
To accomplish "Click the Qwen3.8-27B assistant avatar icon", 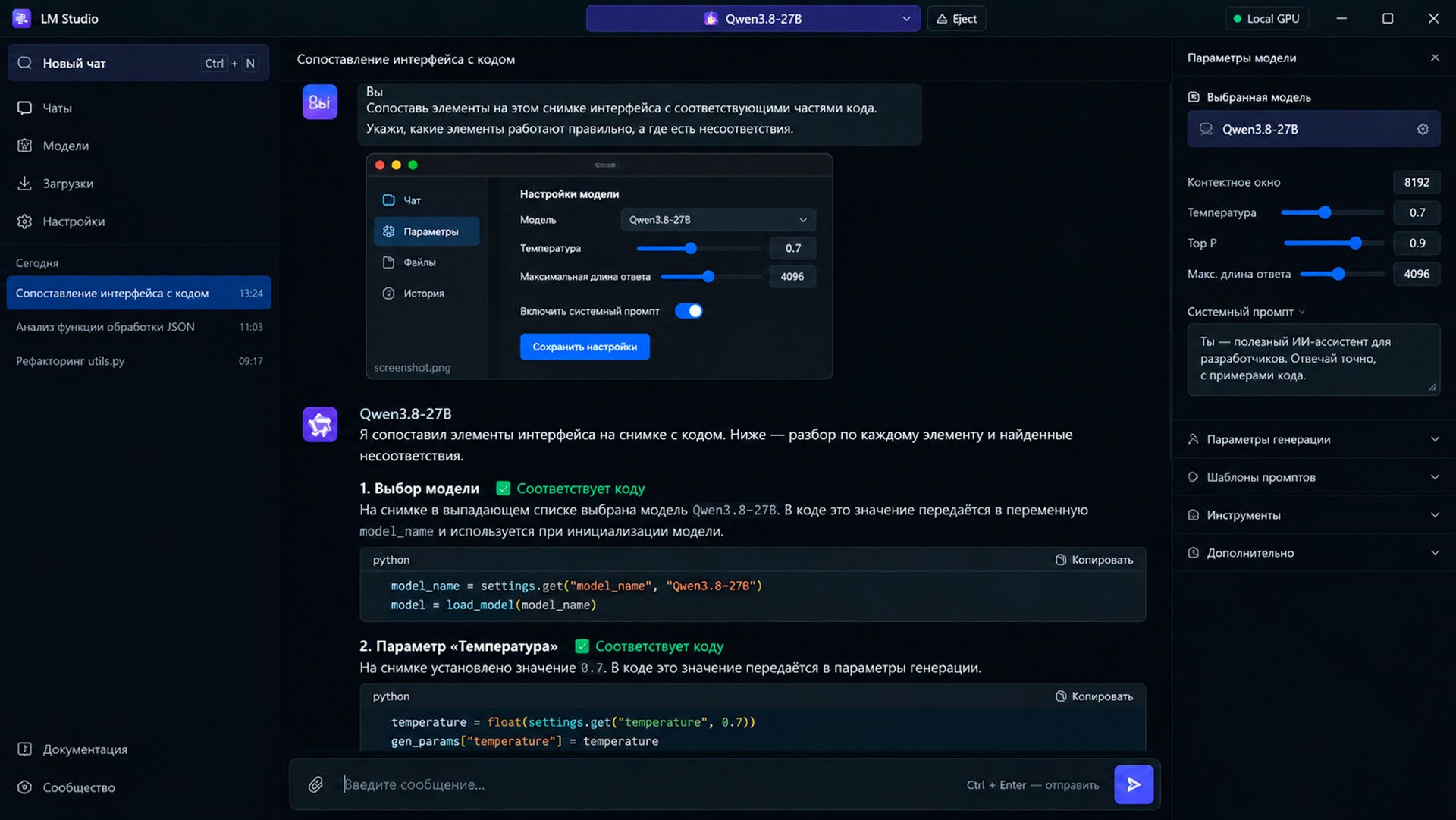I will [320, 425].
